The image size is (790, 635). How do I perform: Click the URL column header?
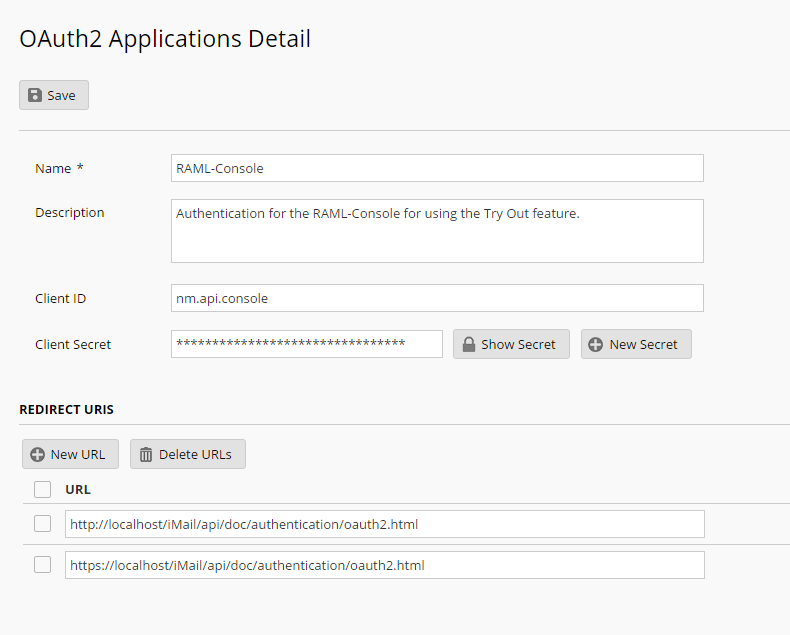(x=78, y=489)
